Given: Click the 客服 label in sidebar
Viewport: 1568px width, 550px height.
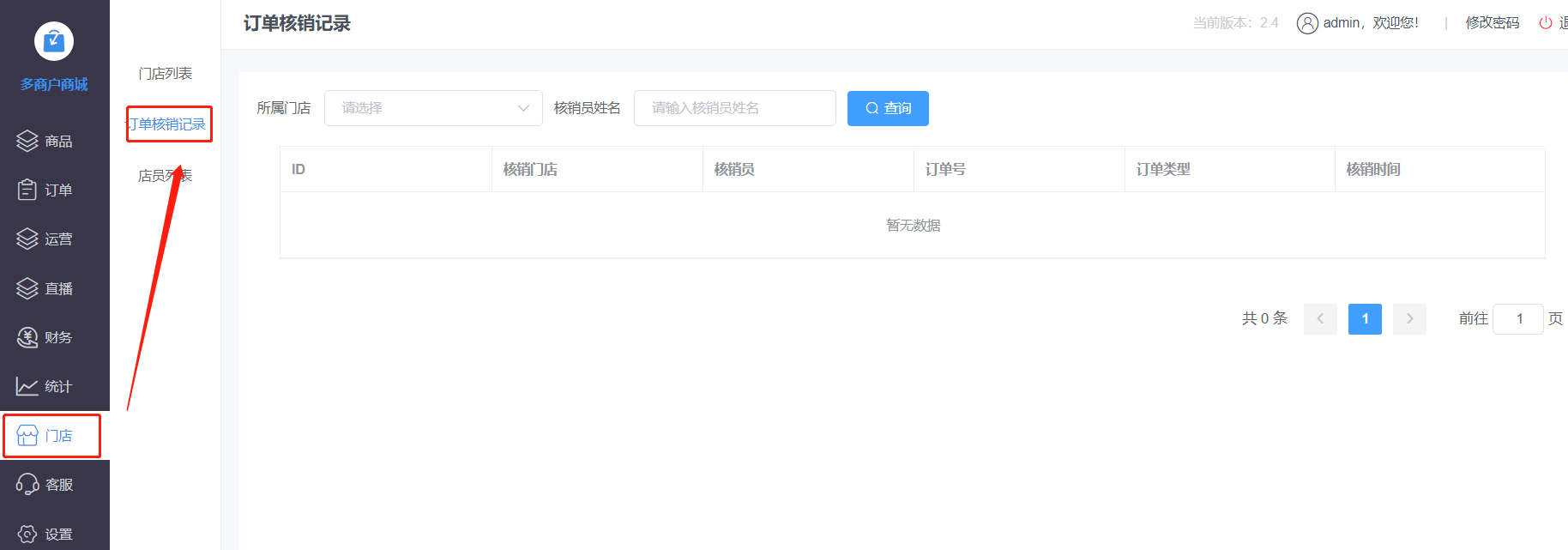Looking at the screenshot, I should click(x=58, y=484).
